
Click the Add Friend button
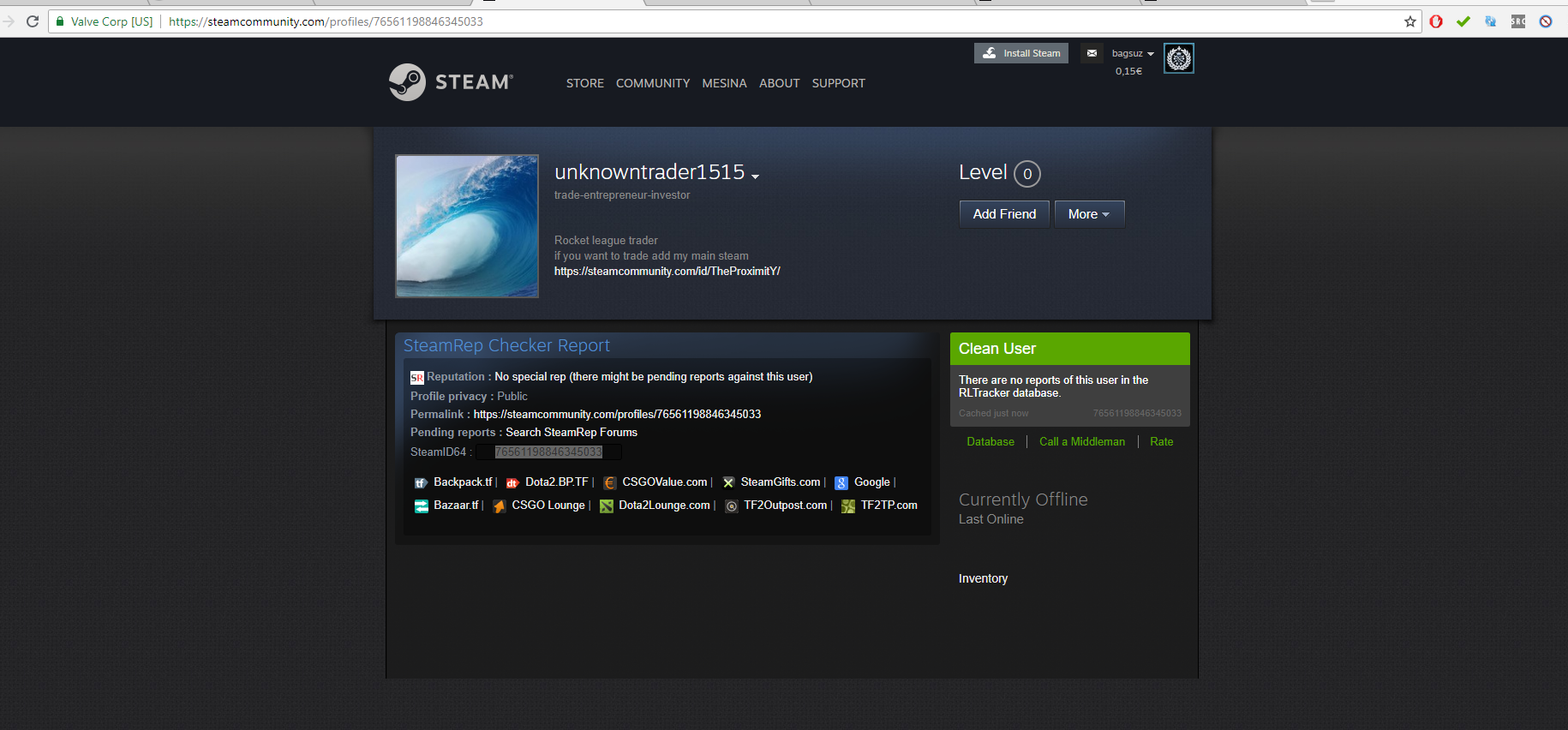(x=1005, y=214)
